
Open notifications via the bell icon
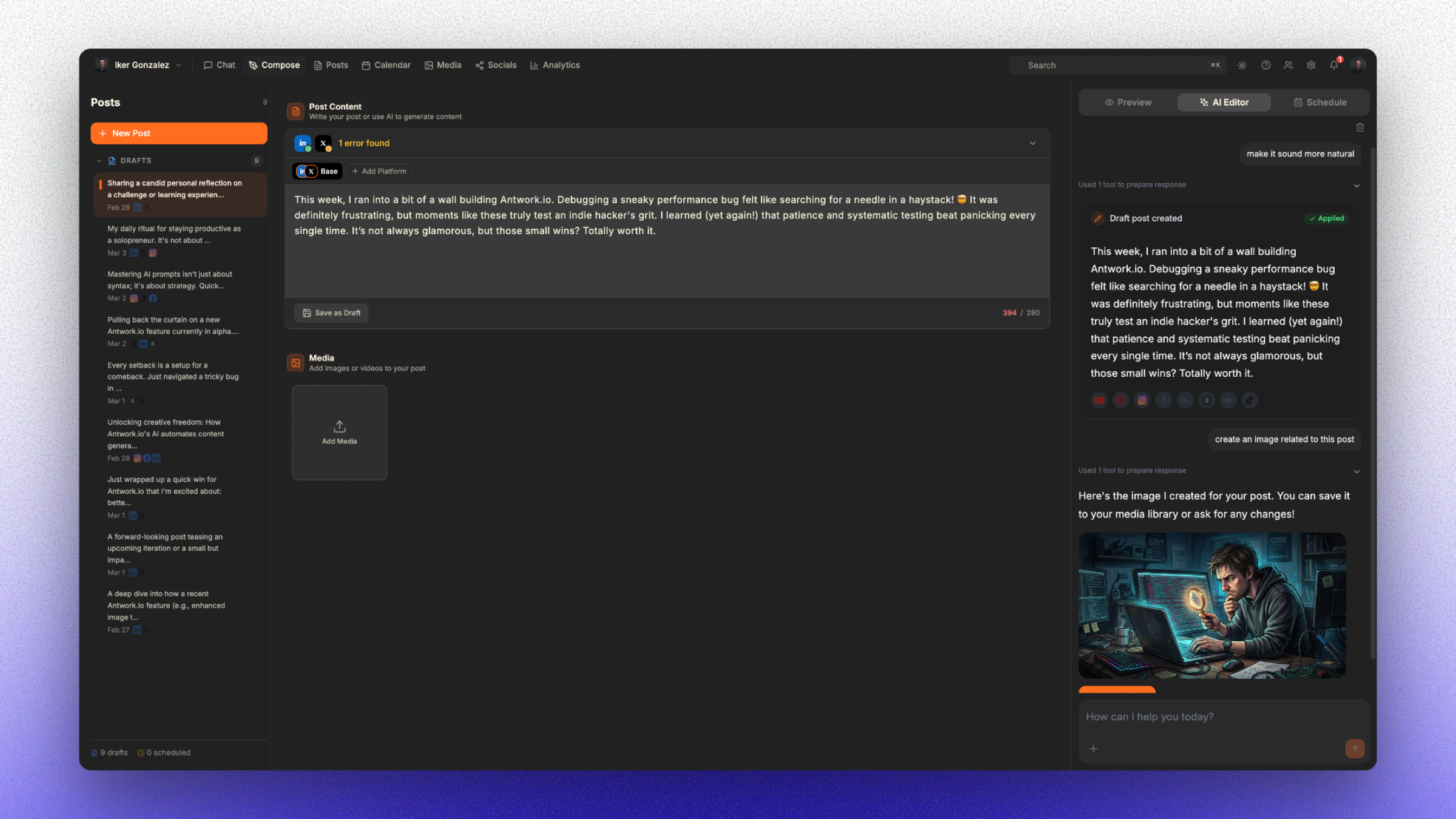coord(1334,65)
